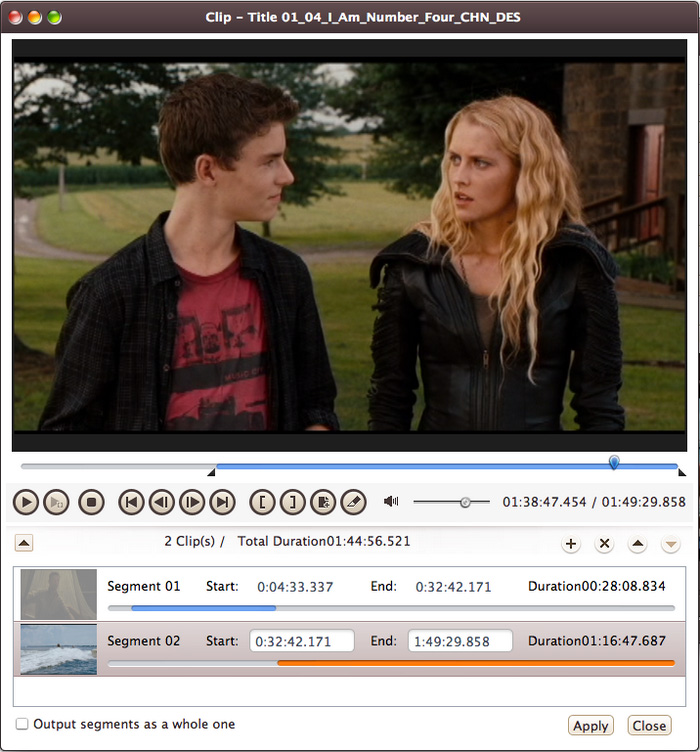The height and width of the screenshot is (752, 700).
Task: Click the Stop playback button
Action: (x=92, y=502)
